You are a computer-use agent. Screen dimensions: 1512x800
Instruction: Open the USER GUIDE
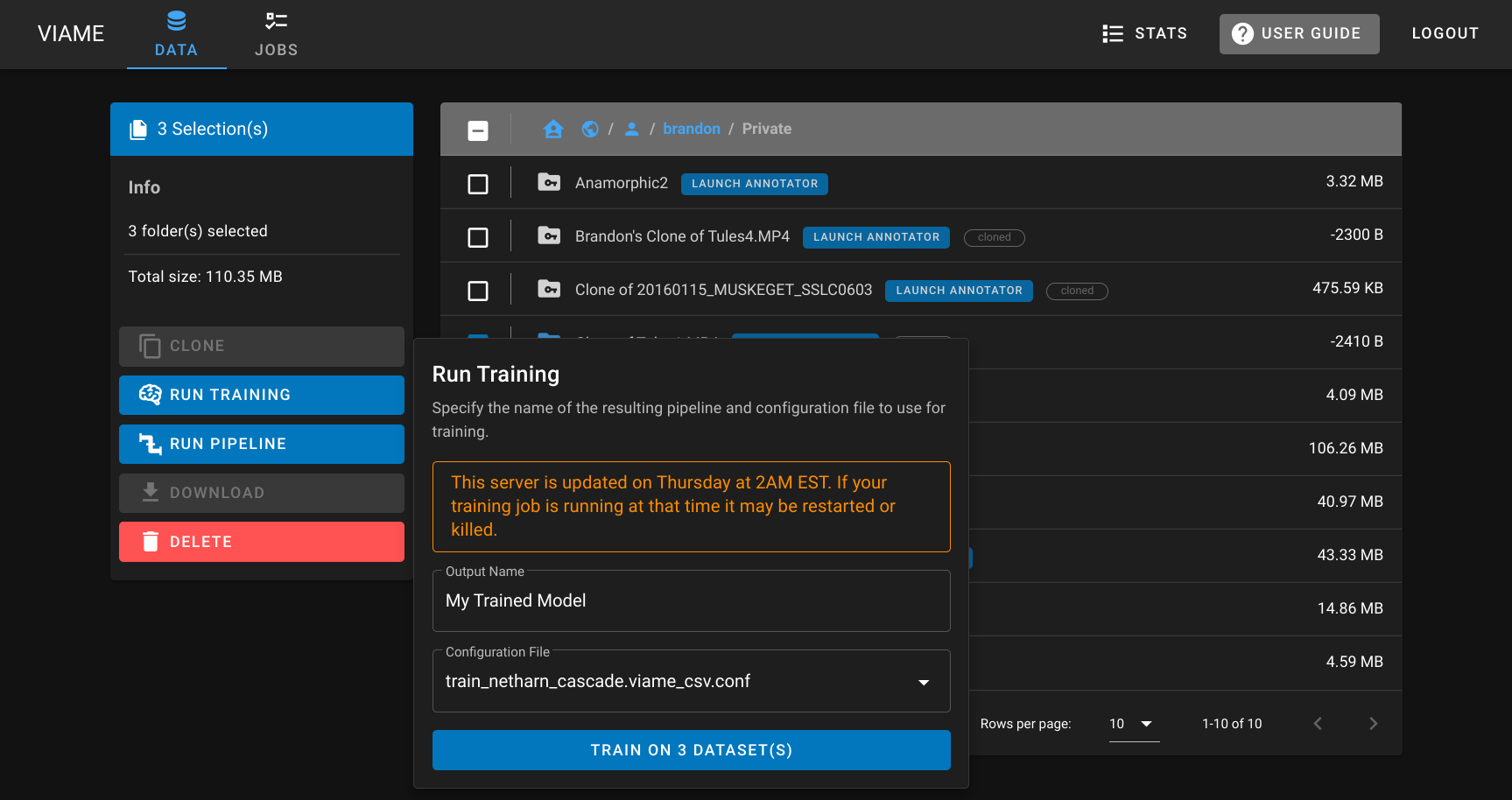1298,33
